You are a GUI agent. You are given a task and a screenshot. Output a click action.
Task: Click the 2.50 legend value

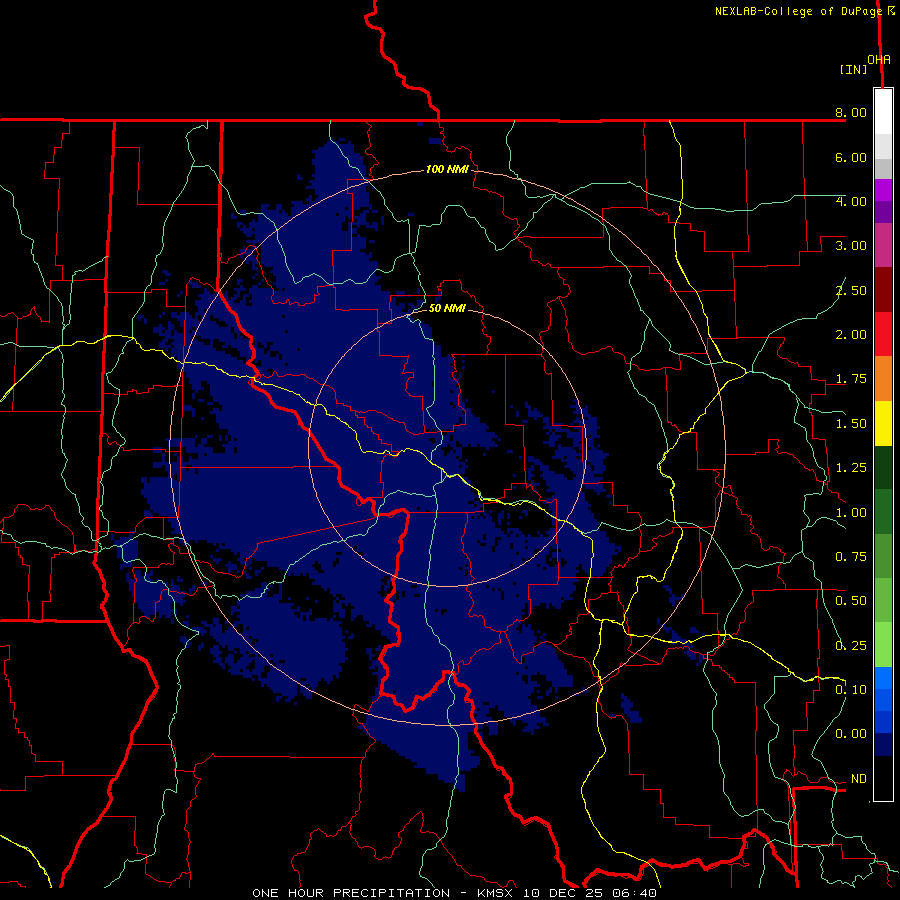coord(851,290)
